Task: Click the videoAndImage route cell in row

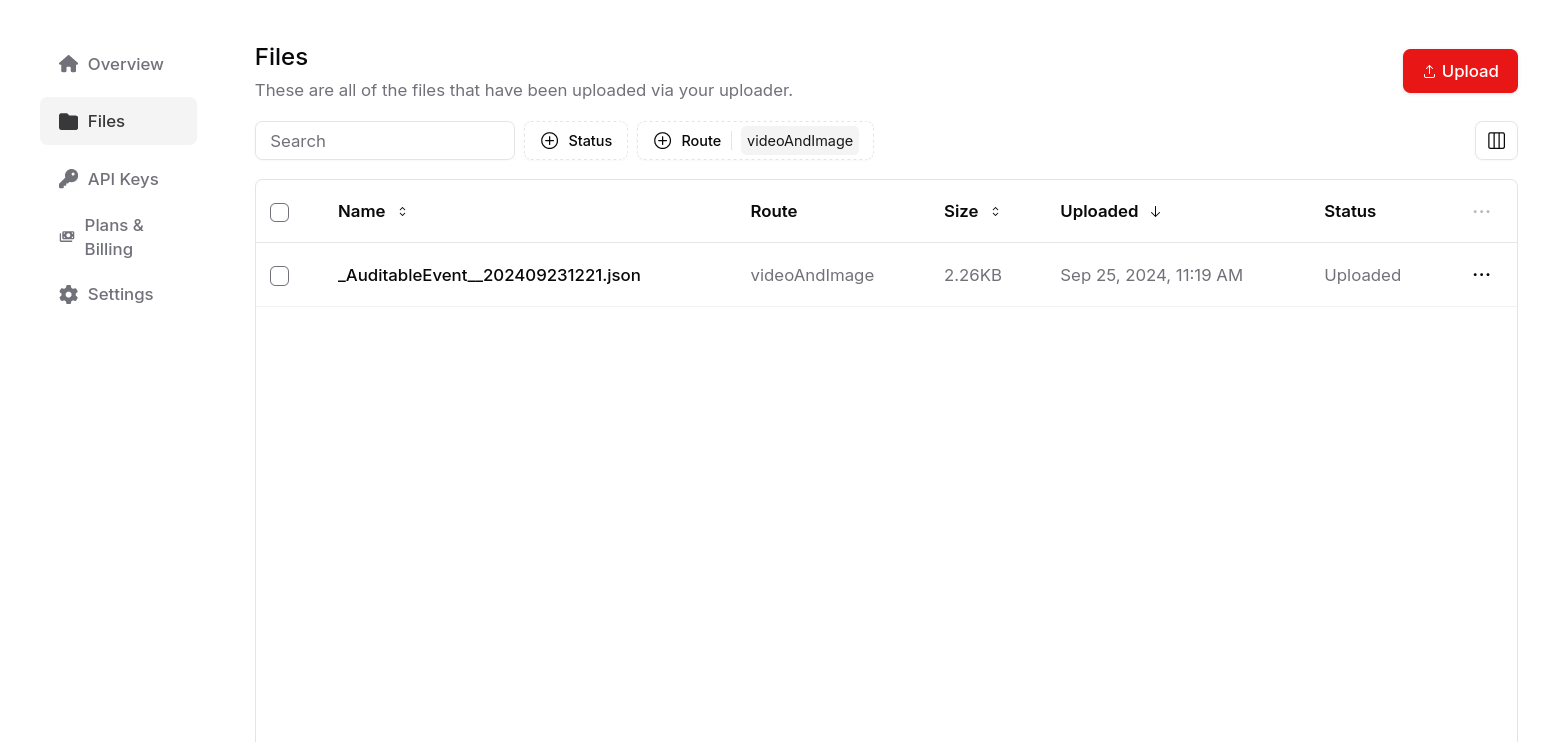Action: (x=812, y=275)
